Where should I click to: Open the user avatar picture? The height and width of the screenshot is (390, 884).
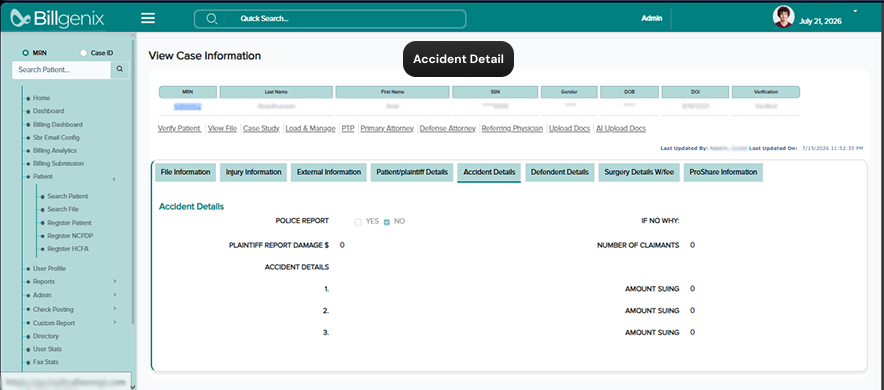click(x=783, y=16)
